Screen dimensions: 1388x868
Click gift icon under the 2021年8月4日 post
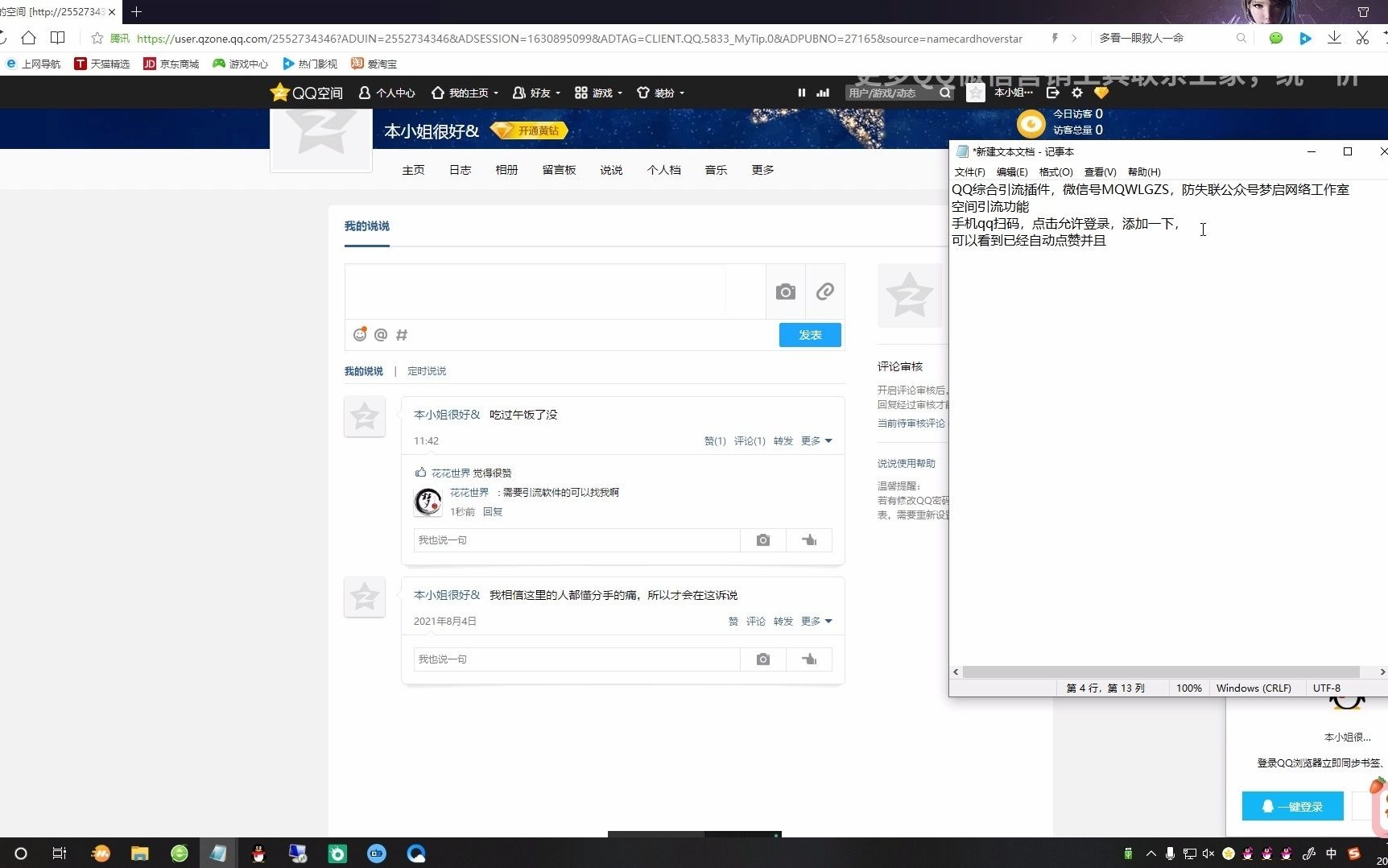[809, 659]
